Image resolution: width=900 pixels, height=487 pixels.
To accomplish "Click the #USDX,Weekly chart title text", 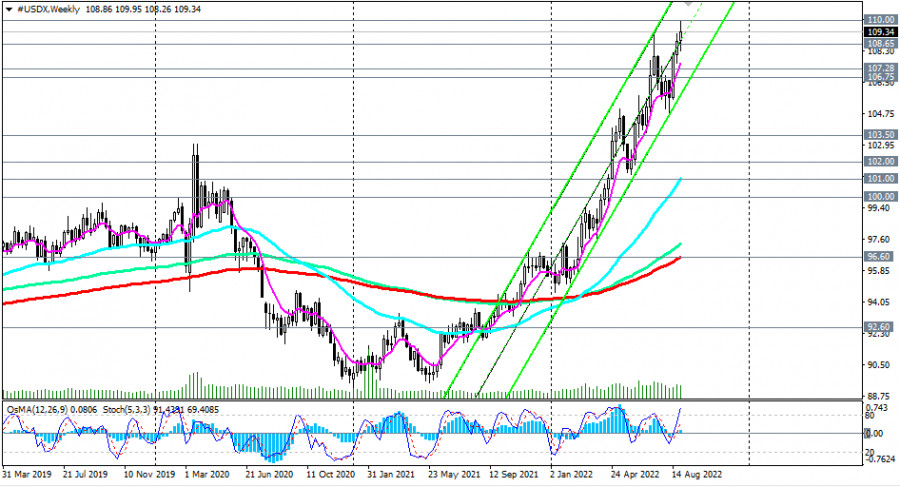I will pos(50,7).
